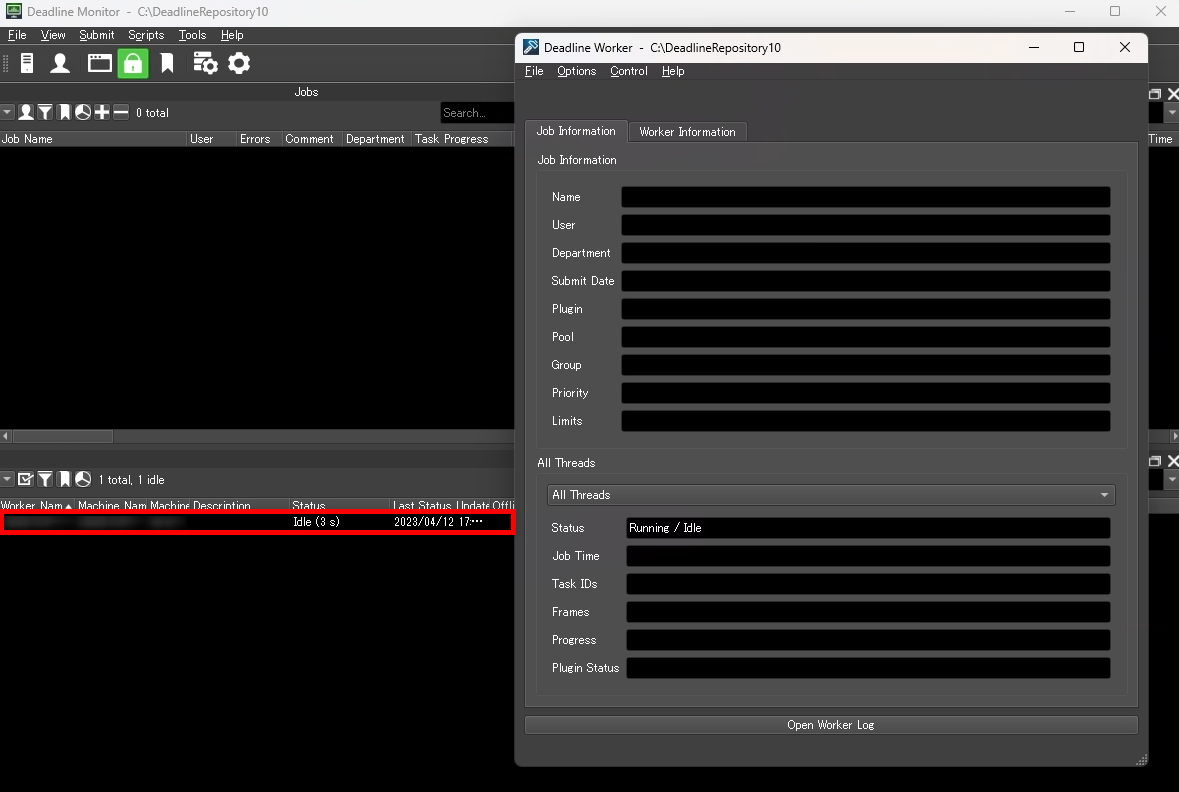Open the Workers panel dropdown arrow menu
The height and width of the screenshot is (792, 1179).
coord(7,480)
